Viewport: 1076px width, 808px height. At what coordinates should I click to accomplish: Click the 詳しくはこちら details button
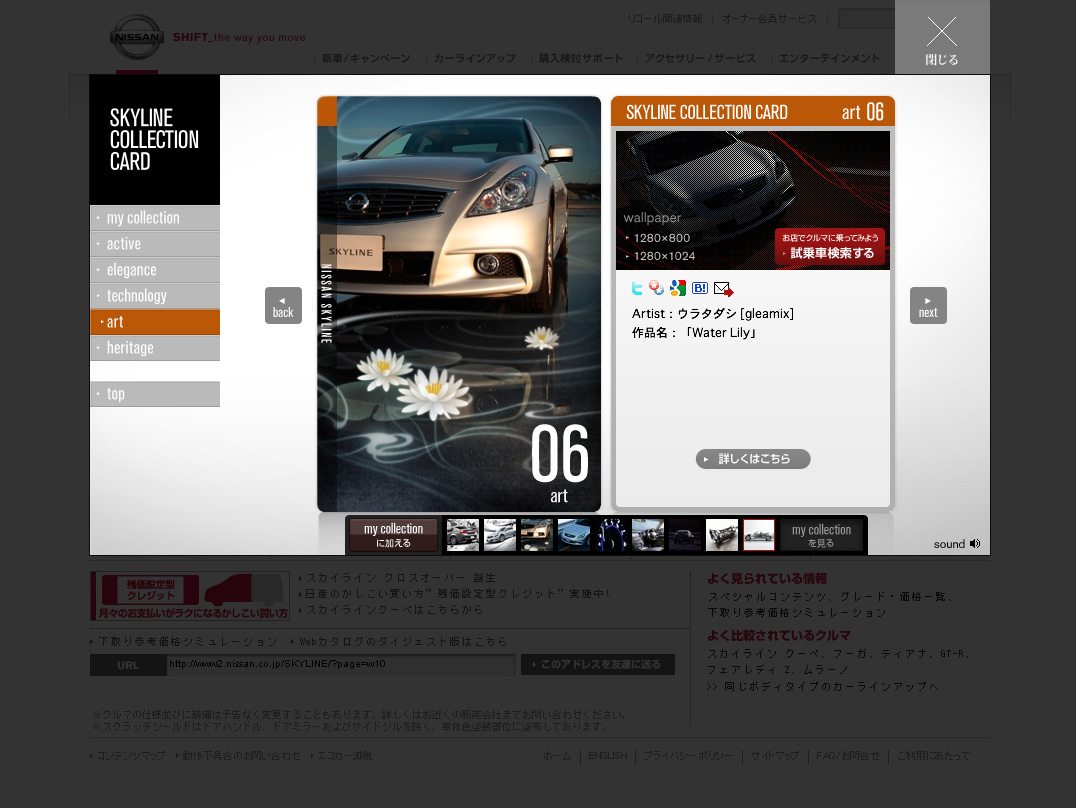753,459
